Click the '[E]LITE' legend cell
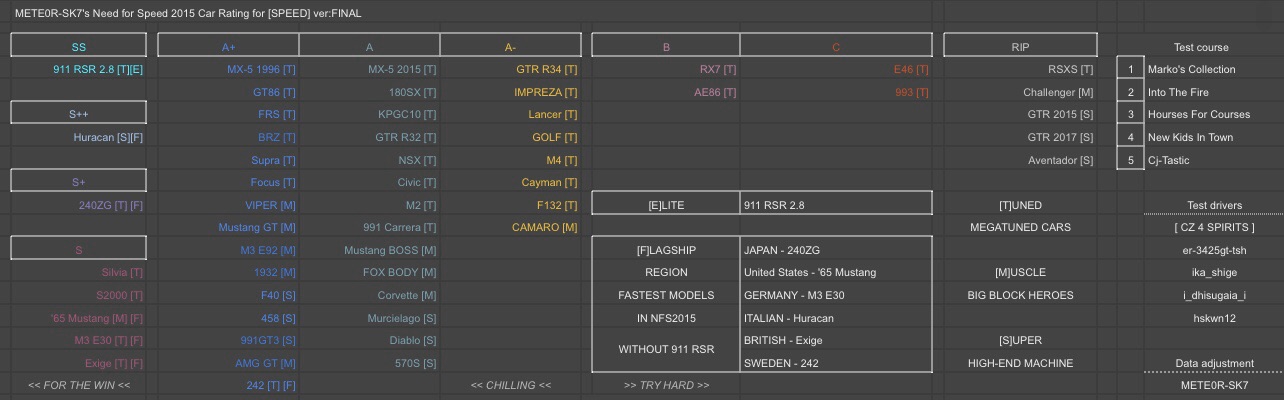 (666, 205)
